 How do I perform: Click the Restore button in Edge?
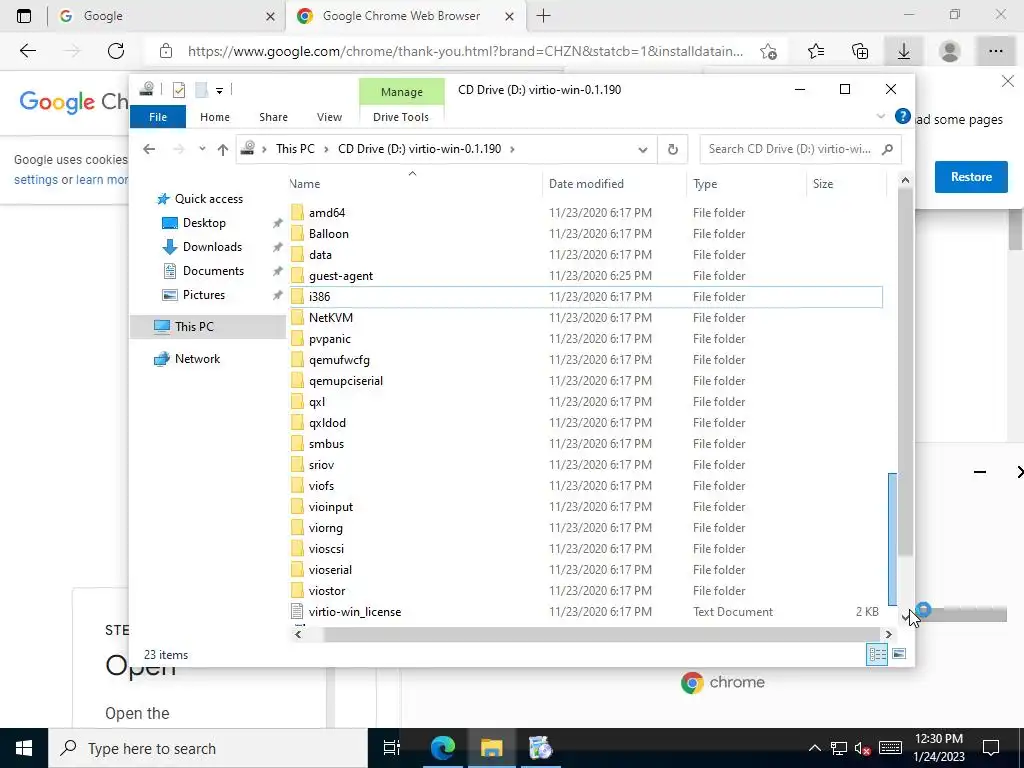pyautogui.click(x=971, y=177)
